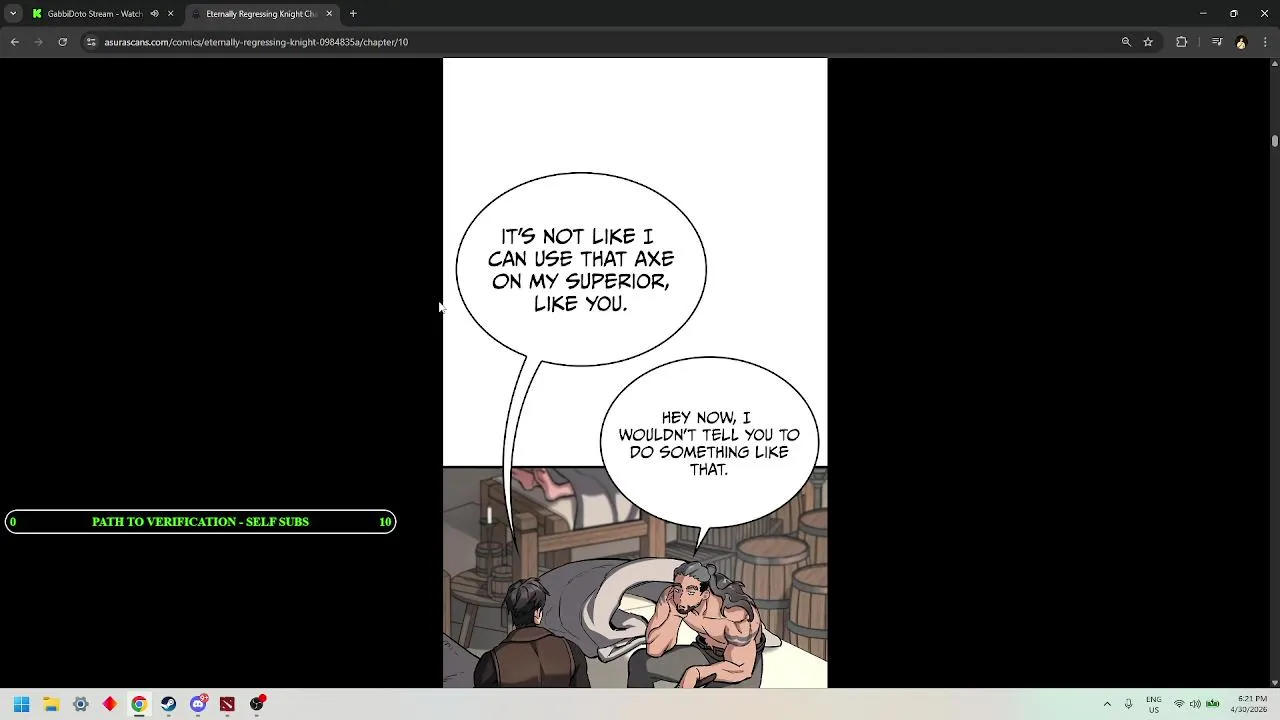Open the zoom level indicator
Viewport: 1280px width, 720px height.
1126,42
